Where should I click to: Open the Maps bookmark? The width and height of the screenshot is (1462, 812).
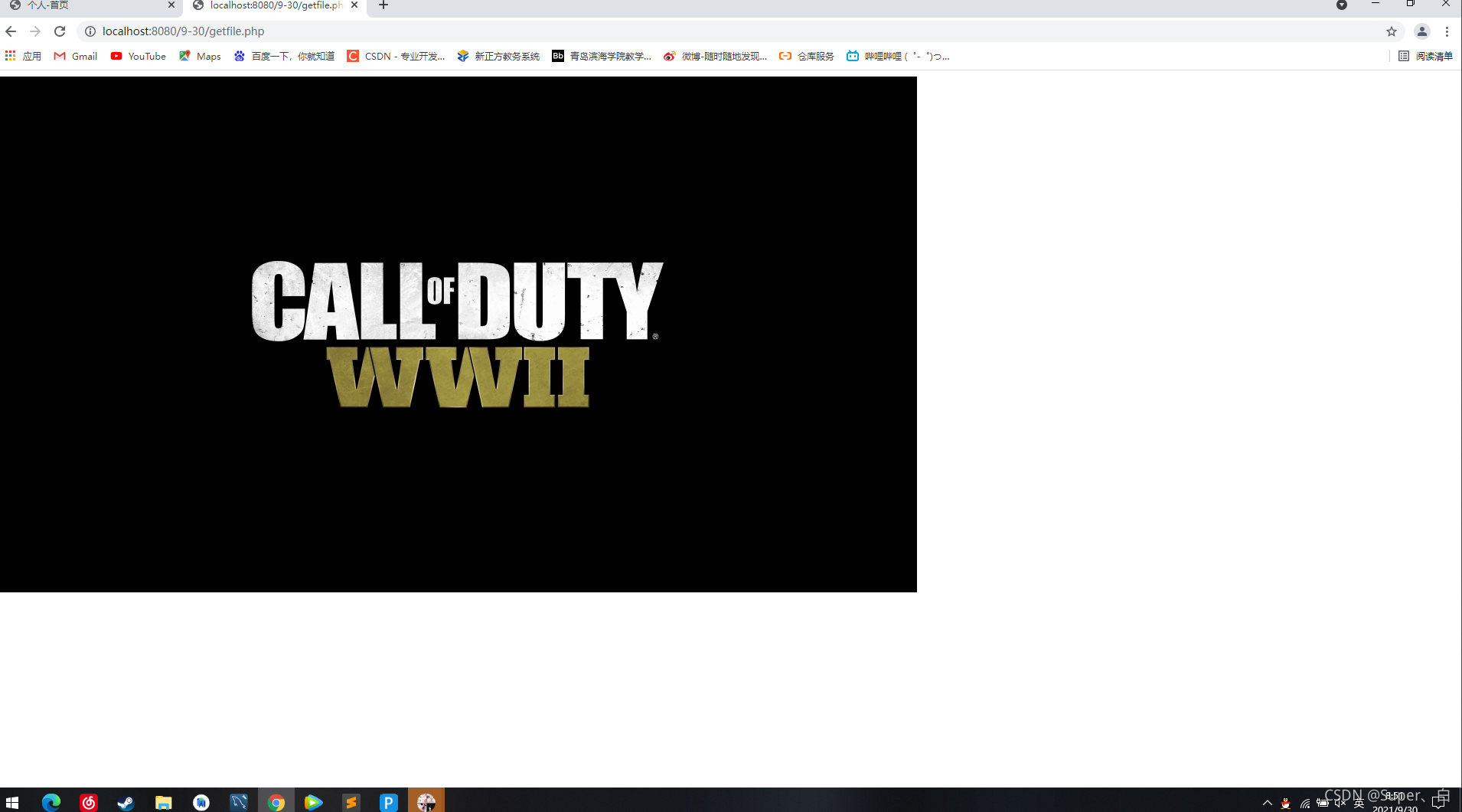[x=200, y=56]
